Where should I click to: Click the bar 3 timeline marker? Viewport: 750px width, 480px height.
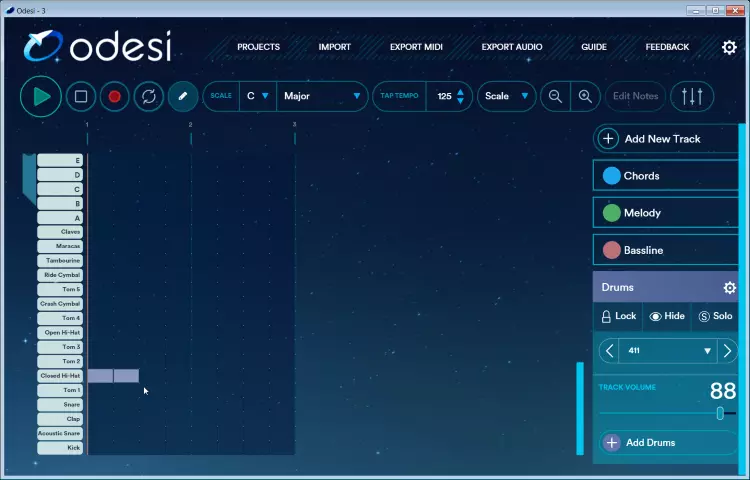(x=294, y=134)
